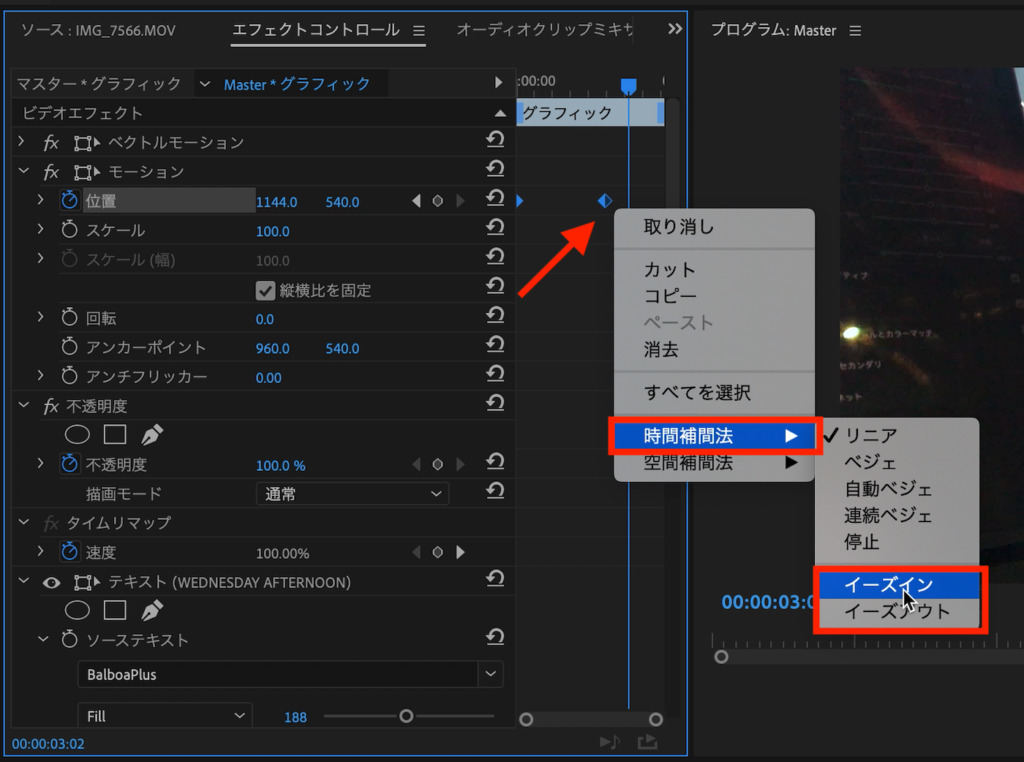1024x762 pixels.
Task: Open Fill font style dropdown
Action: [165, 716]
